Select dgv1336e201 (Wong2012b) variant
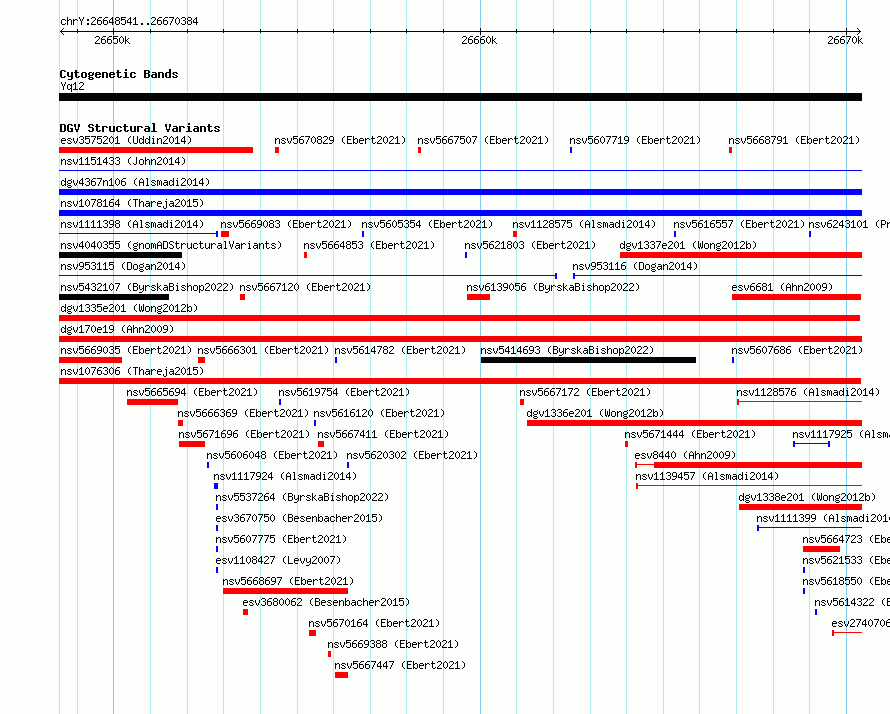This screenshot has height=714, width=890. (595, 413)
